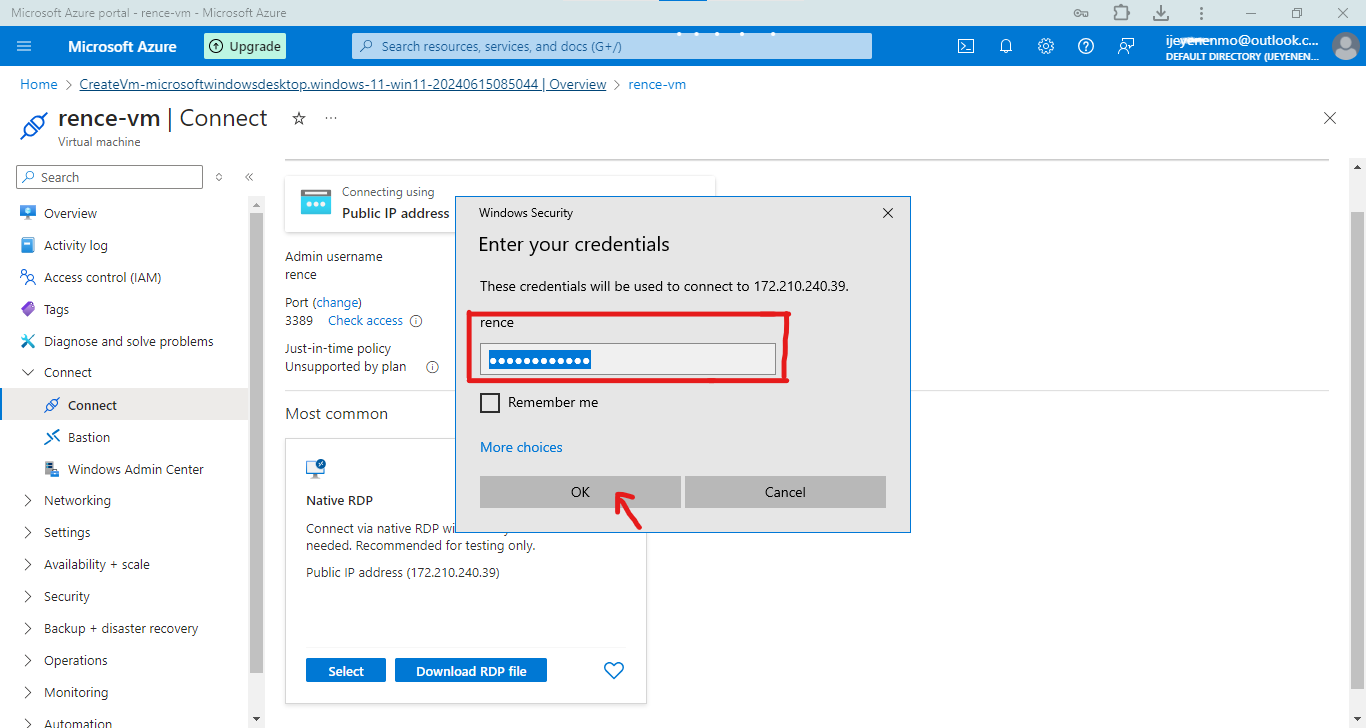Screen dimensions: 1366x728
Task: Click the Public IP address connection selector
Action: [500, 203]
